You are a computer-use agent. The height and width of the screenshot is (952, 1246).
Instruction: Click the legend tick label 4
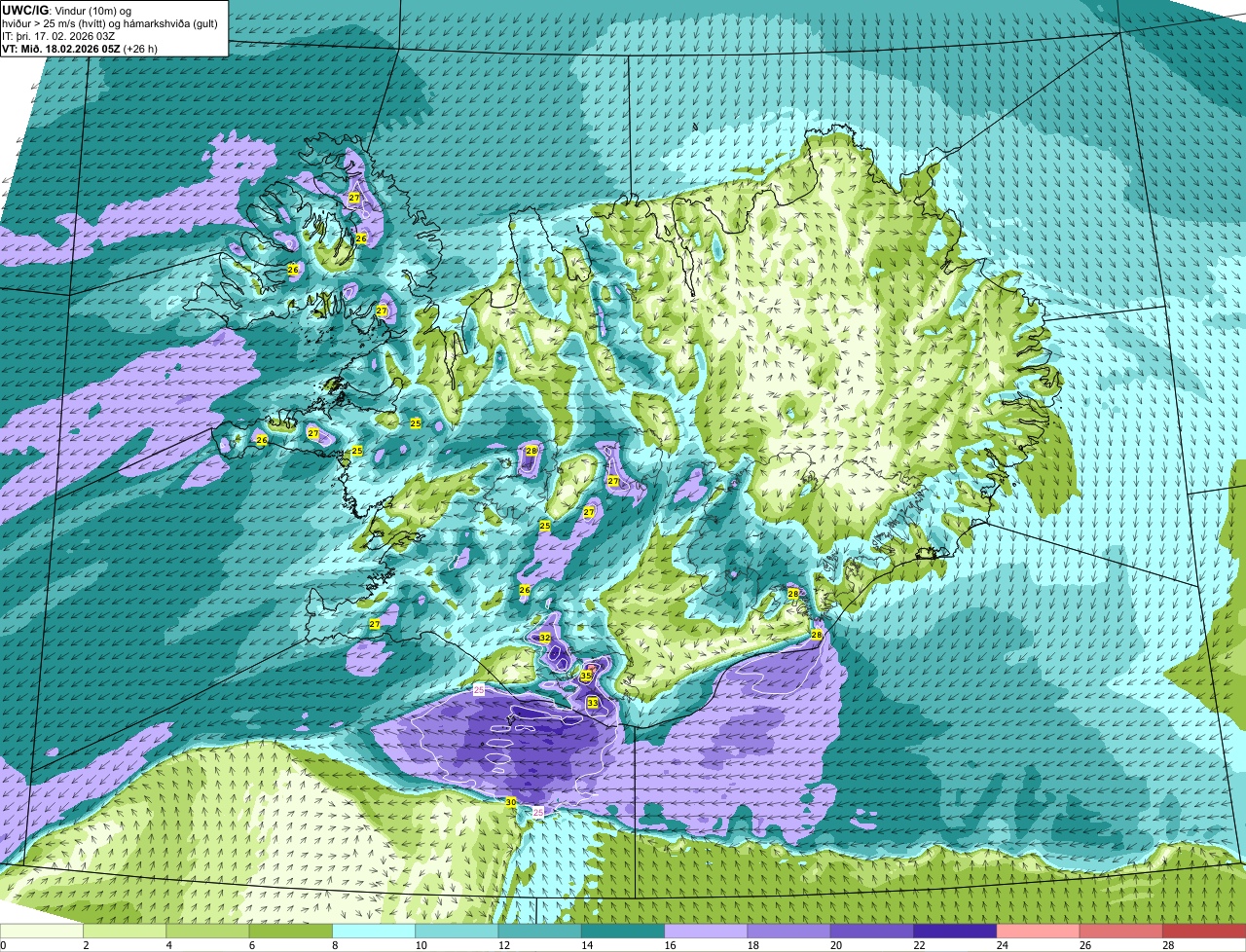[x=169, y=945]
